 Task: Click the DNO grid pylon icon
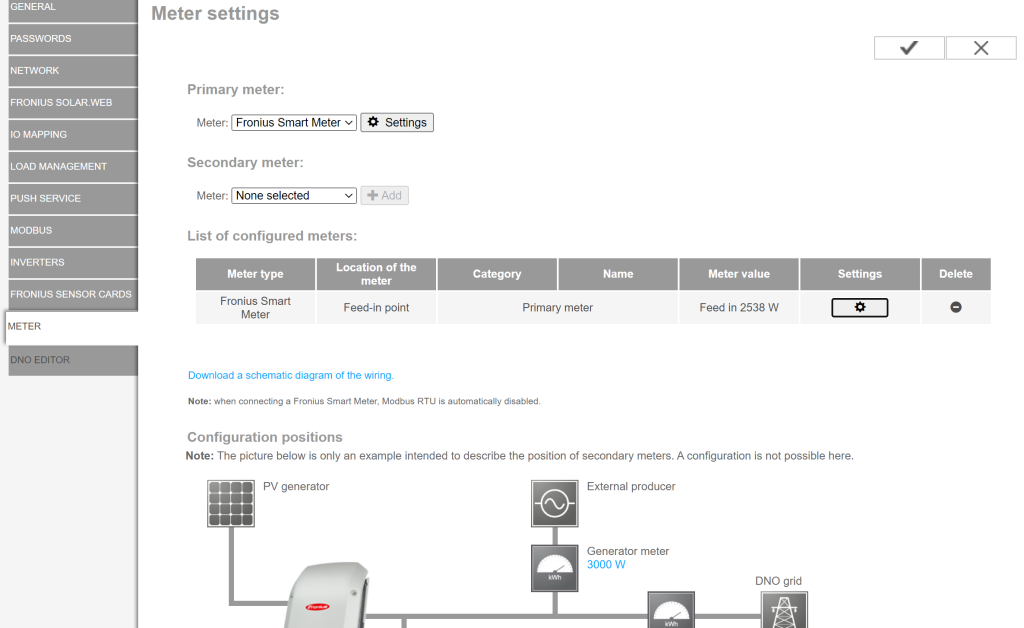[784, 610]
